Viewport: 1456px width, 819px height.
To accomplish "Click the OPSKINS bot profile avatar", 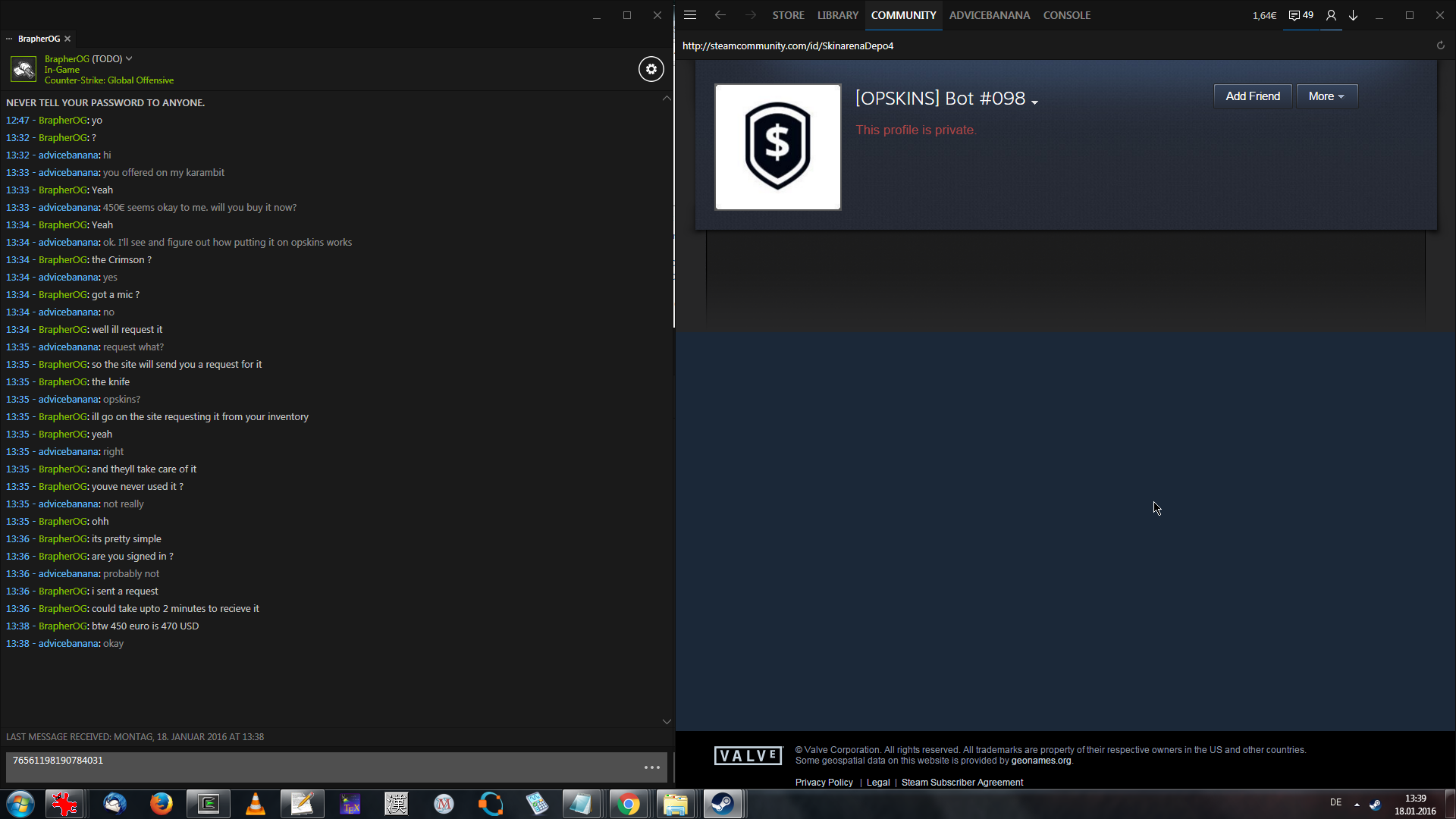I will [777, 147].
